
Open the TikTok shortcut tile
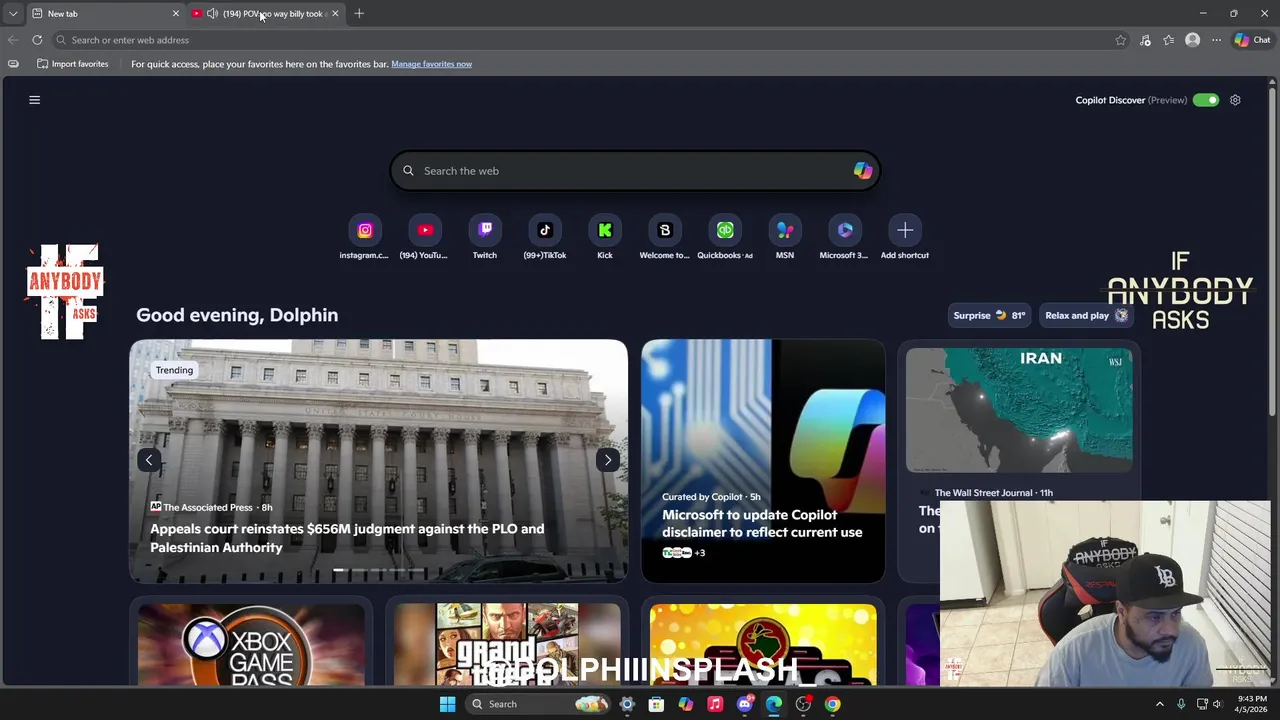pos(545,231)
